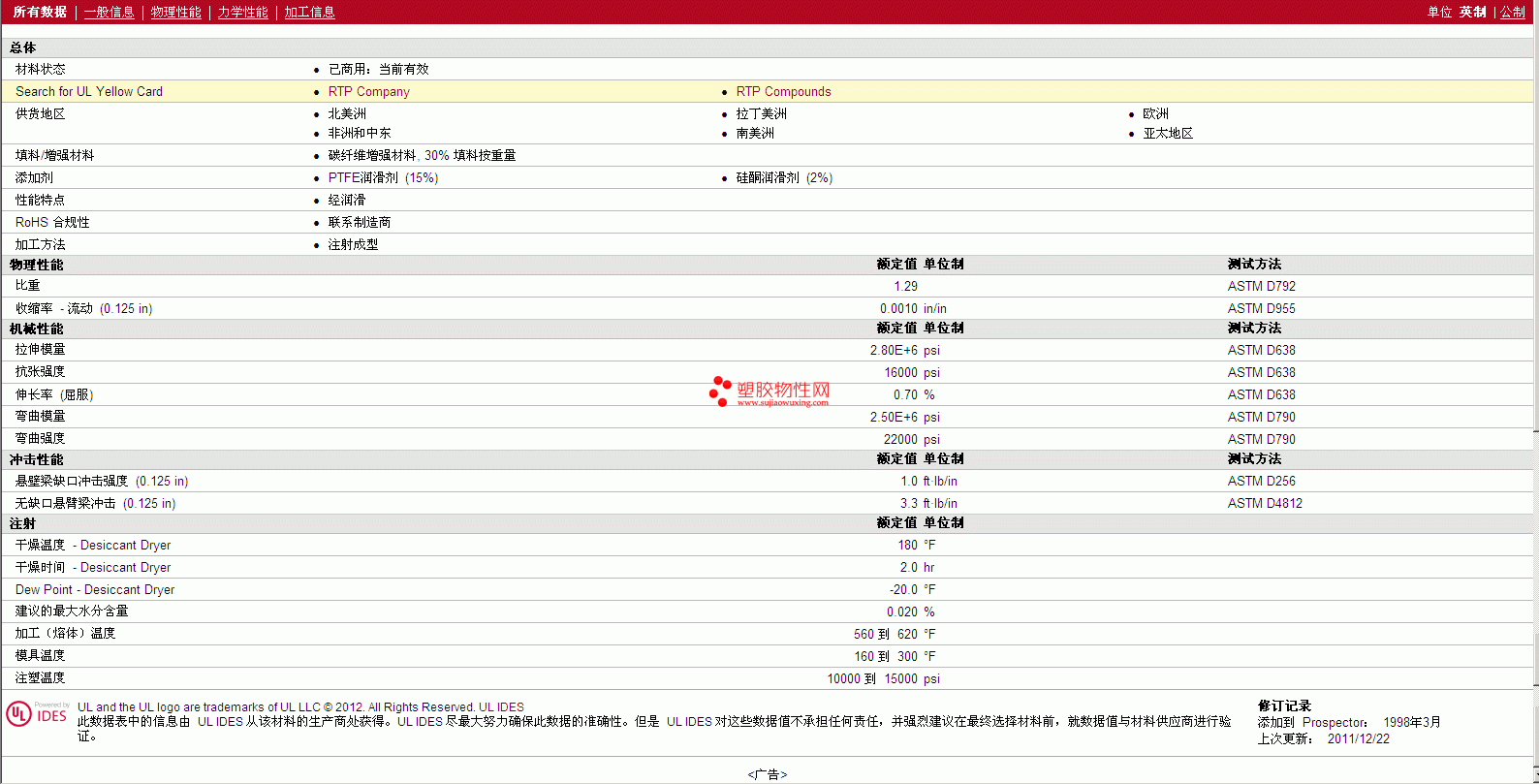1539x784 pixels.
Task: Click the 物理性能 section header
Action: point(36,265)
